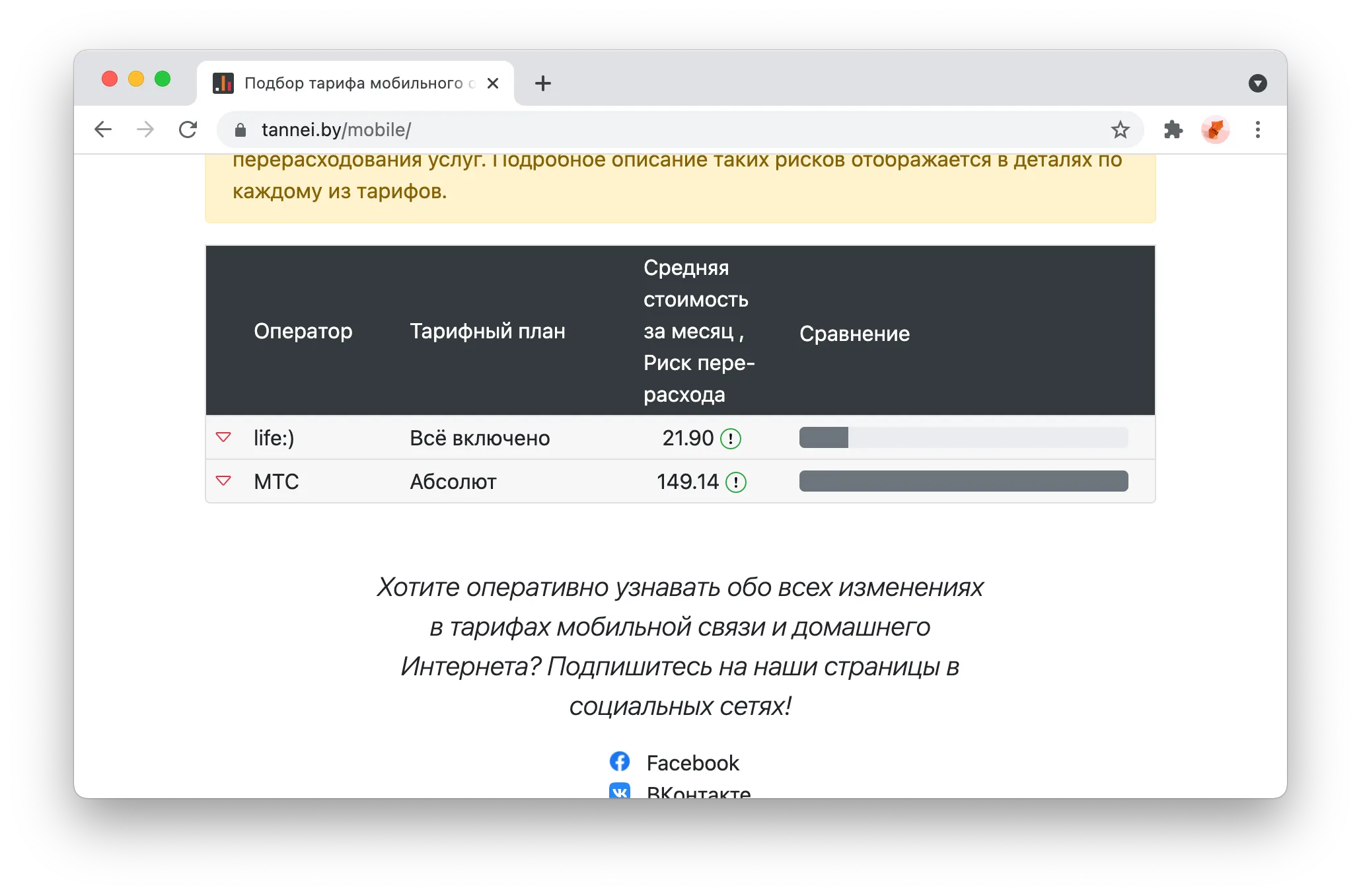The image size is (1361, 896).
Task: Go back to the previous page
Action: [103, 130]
